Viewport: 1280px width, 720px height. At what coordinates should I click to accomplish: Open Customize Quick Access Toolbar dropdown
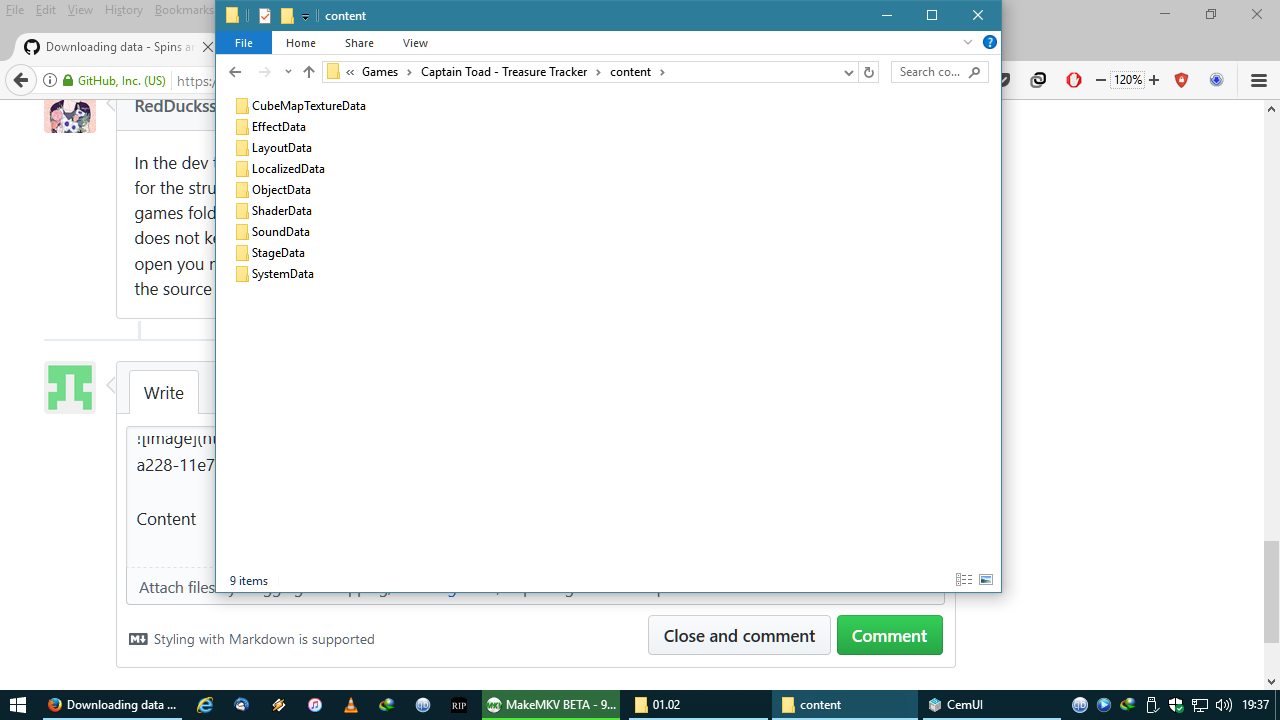(x=306, y=16)
